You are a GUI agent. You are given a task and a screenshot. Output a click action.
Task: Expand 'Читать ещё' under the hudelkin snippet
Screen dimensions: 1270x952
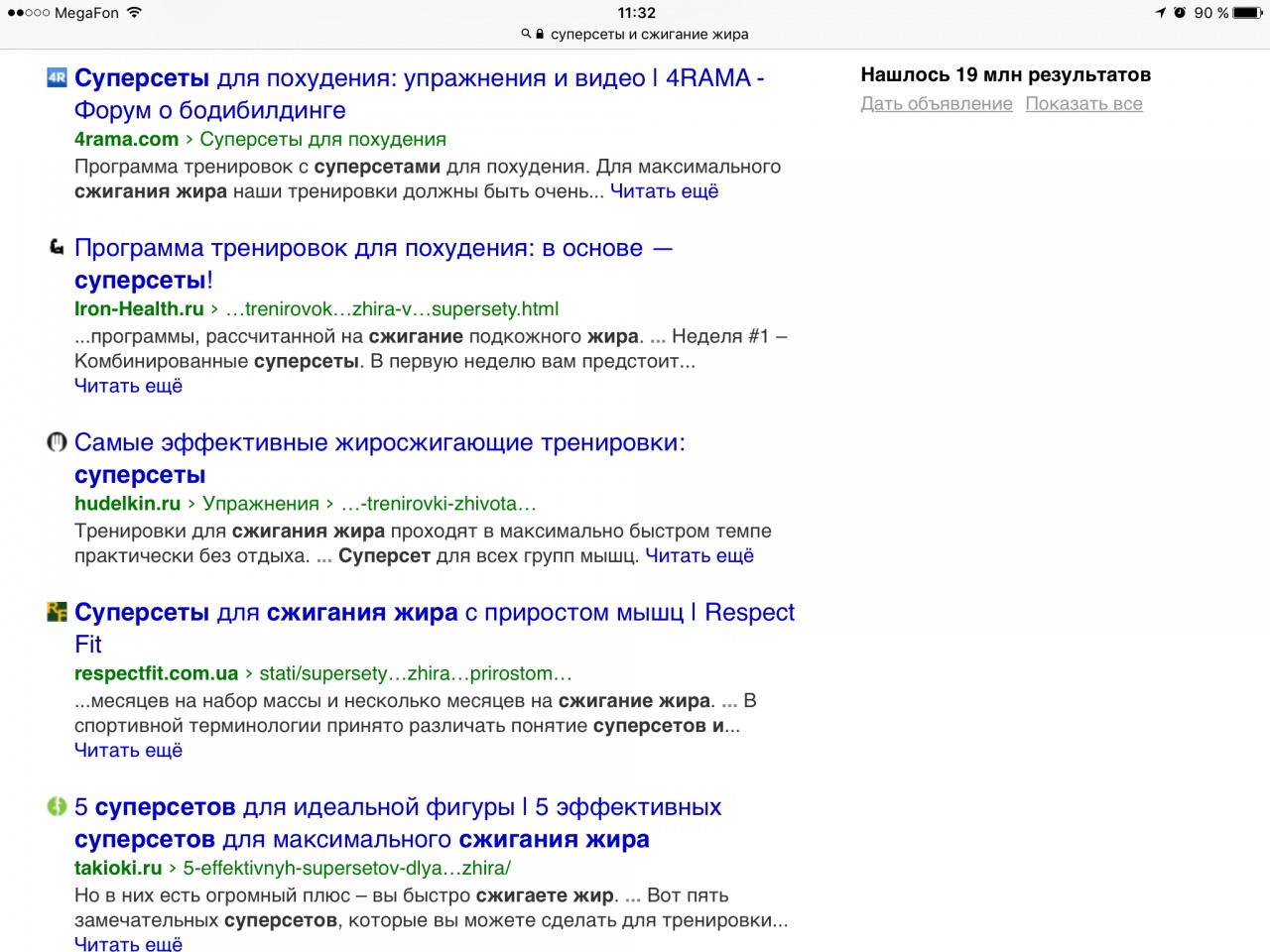pos(699,555)
